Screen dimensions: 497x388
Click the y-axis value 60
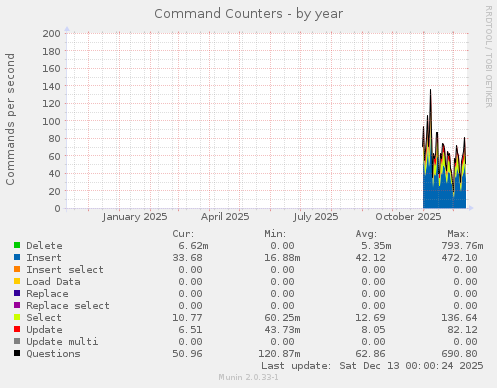(54, 156)
